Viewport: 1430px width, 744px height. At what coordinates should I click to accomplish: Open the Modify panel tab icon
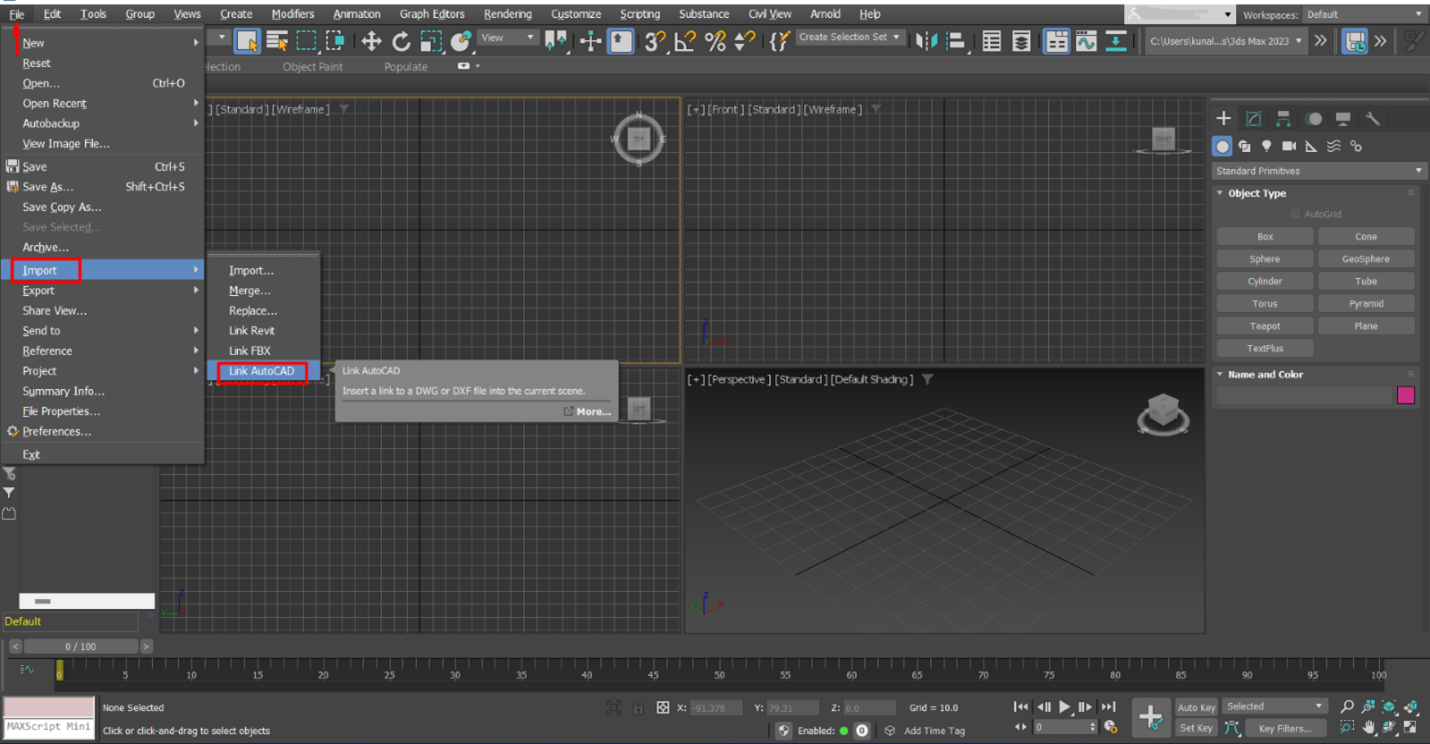(x=1253, y=119)
